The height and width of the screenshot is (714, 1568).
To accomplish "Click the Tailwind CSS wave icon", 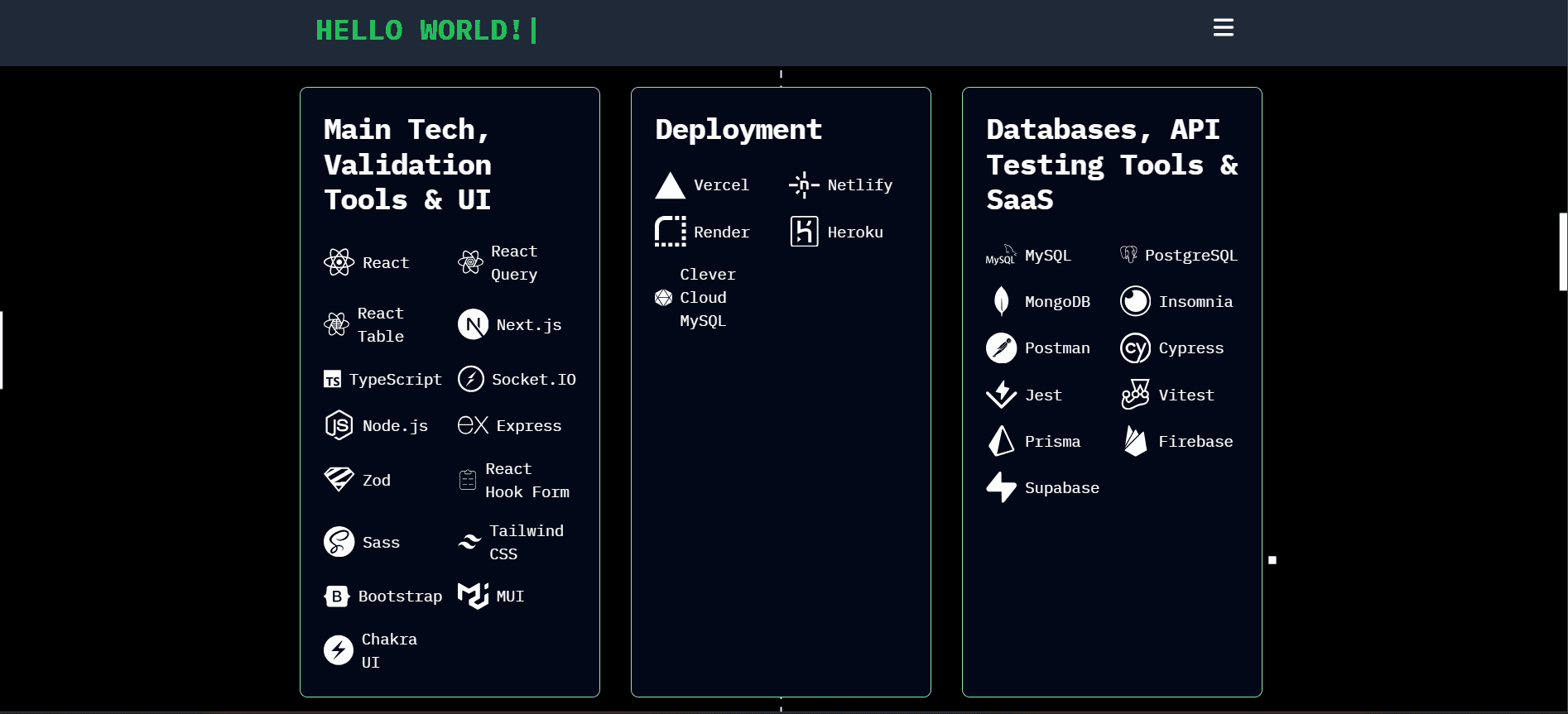I will [469, 542].
